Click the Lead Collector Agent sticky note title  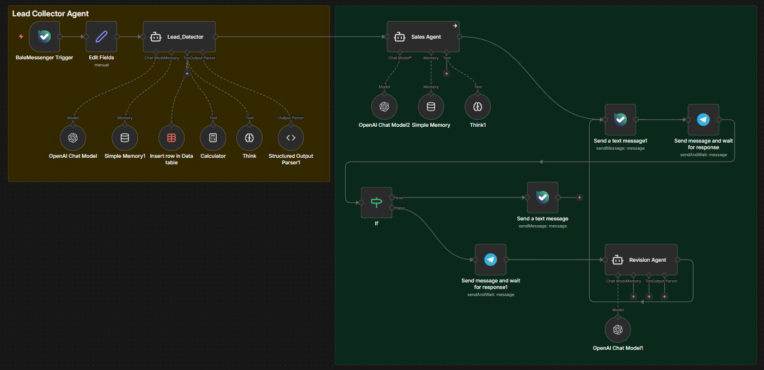[x=50, y=14]
